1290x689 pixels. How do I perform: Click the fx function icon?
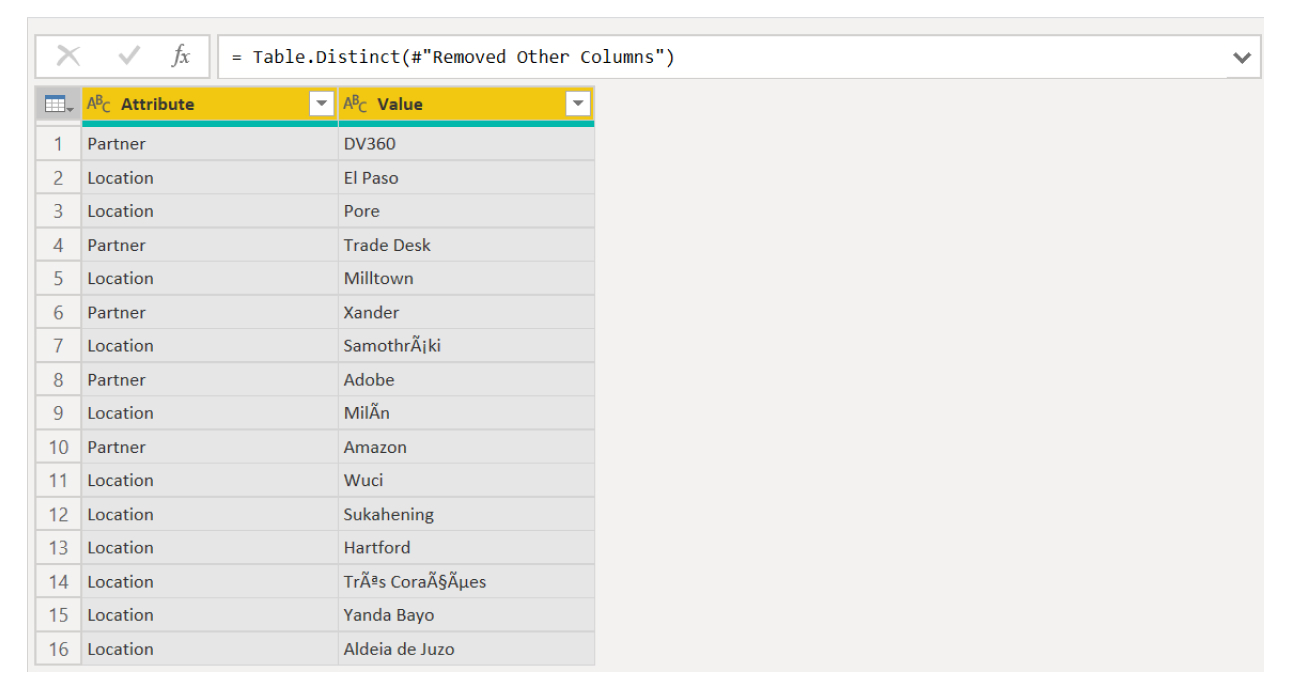181,56
